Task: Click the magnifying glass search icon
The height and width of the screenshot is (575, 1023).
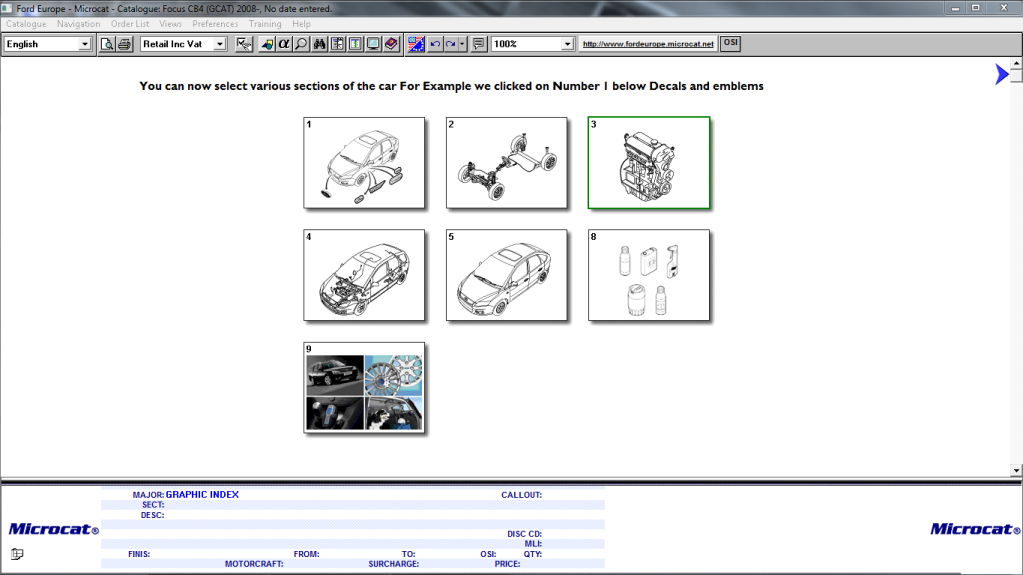Action: pyautogui.click(x=301, y=44)
